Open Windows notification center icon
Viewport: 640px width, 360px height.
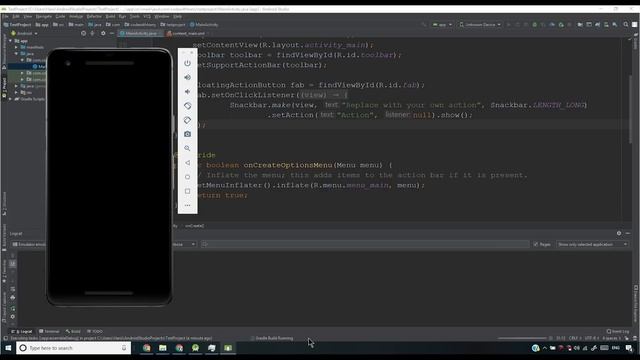click(x=629, y=348)
